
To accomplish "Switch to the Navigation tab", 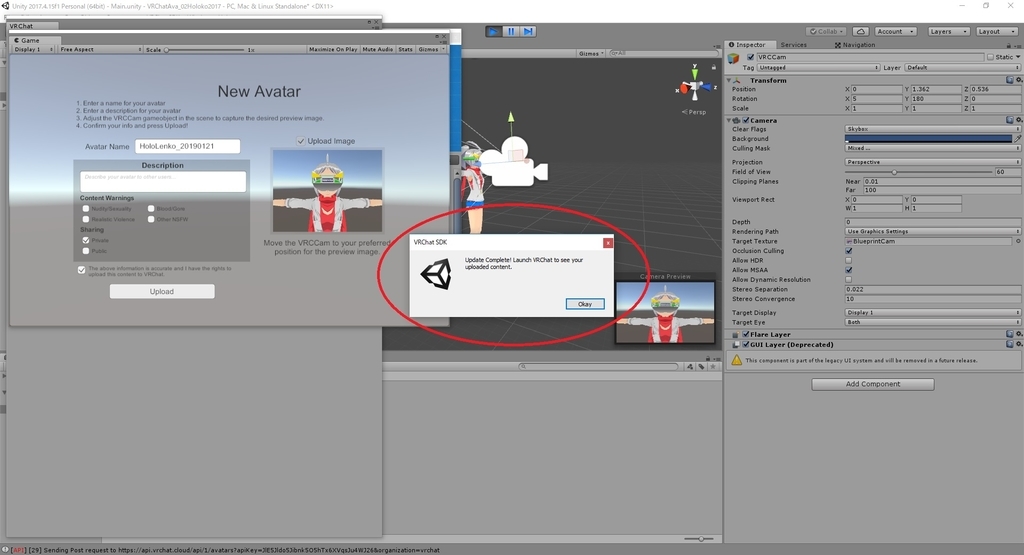I will click(x=855, y=45).
